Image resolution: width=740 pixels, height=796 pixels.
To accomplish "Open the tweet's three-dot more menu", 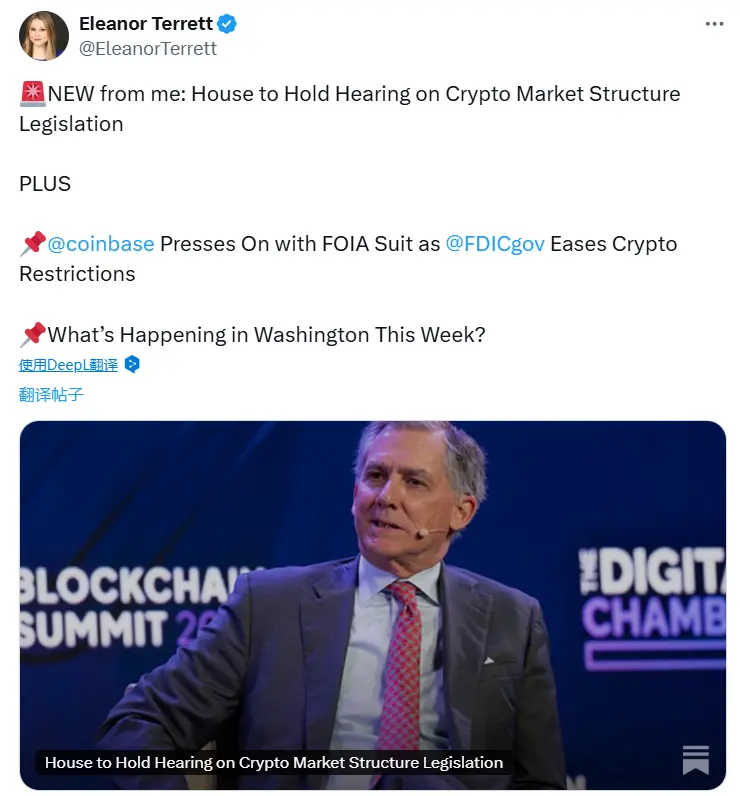I will [714, 24].
